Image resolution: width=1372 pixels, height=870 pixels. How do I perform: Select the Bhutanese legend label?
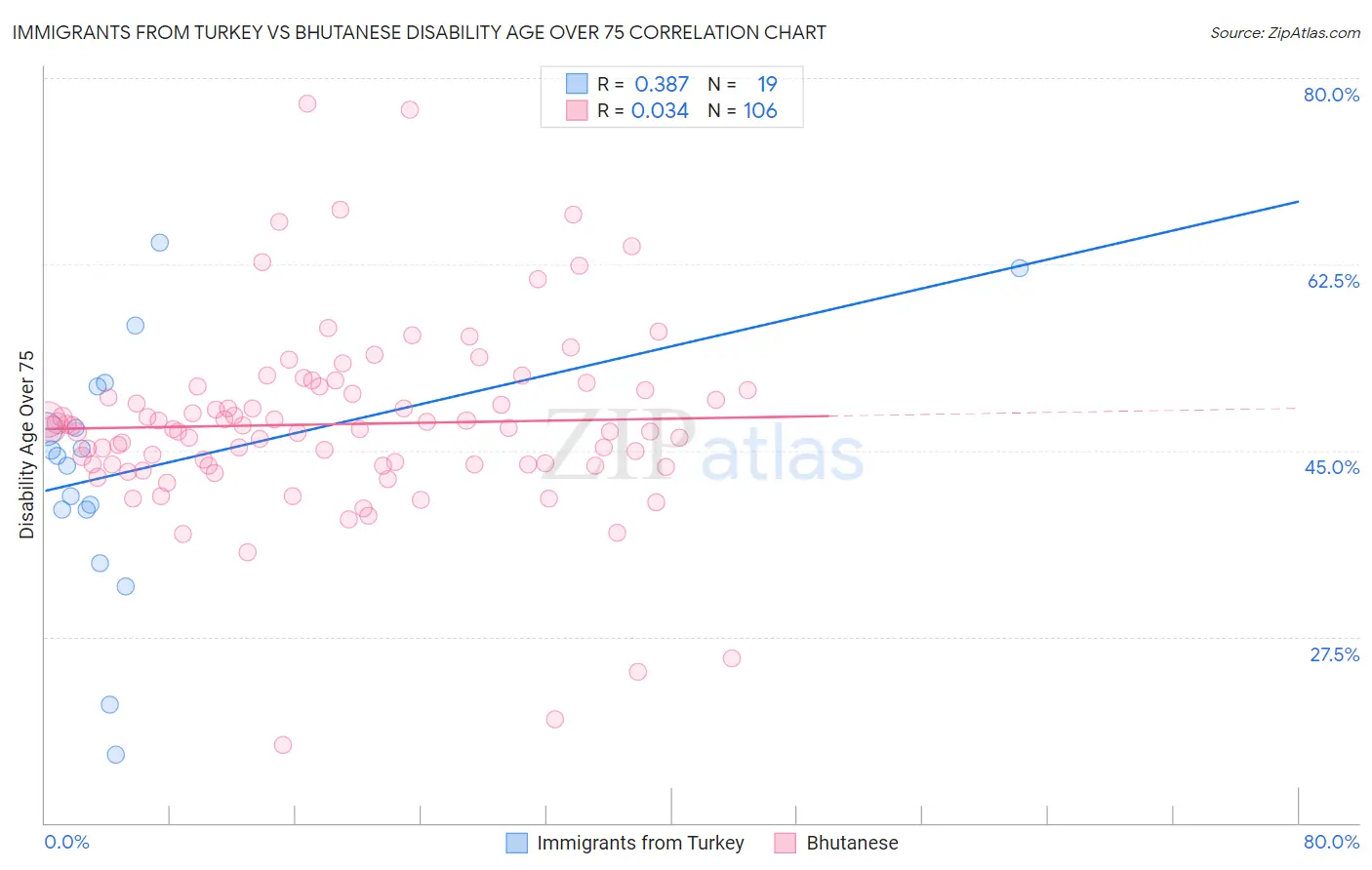(852, 843)
